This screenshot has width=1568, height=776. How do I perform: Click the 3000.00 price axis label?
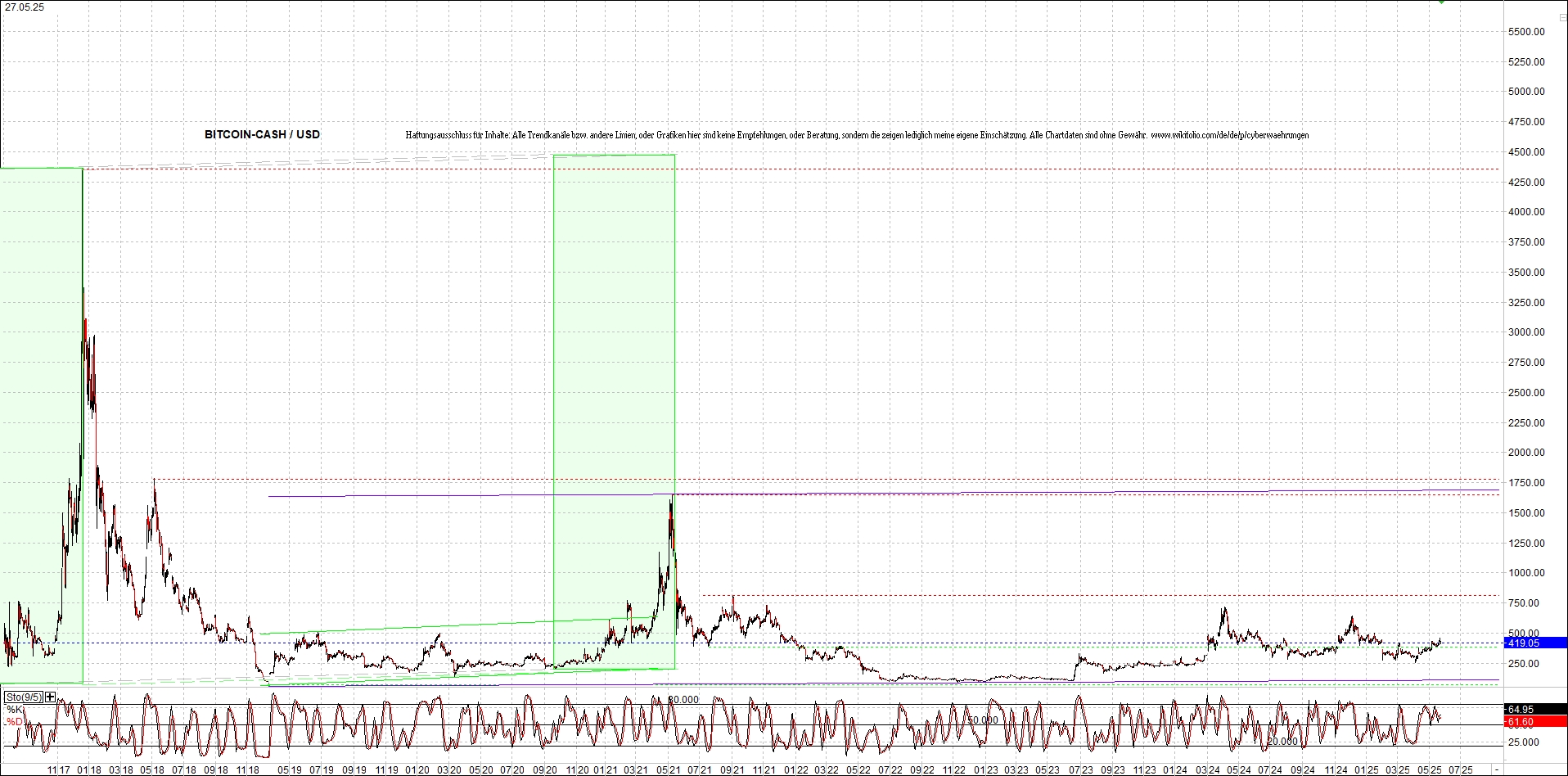[1526, 332]
